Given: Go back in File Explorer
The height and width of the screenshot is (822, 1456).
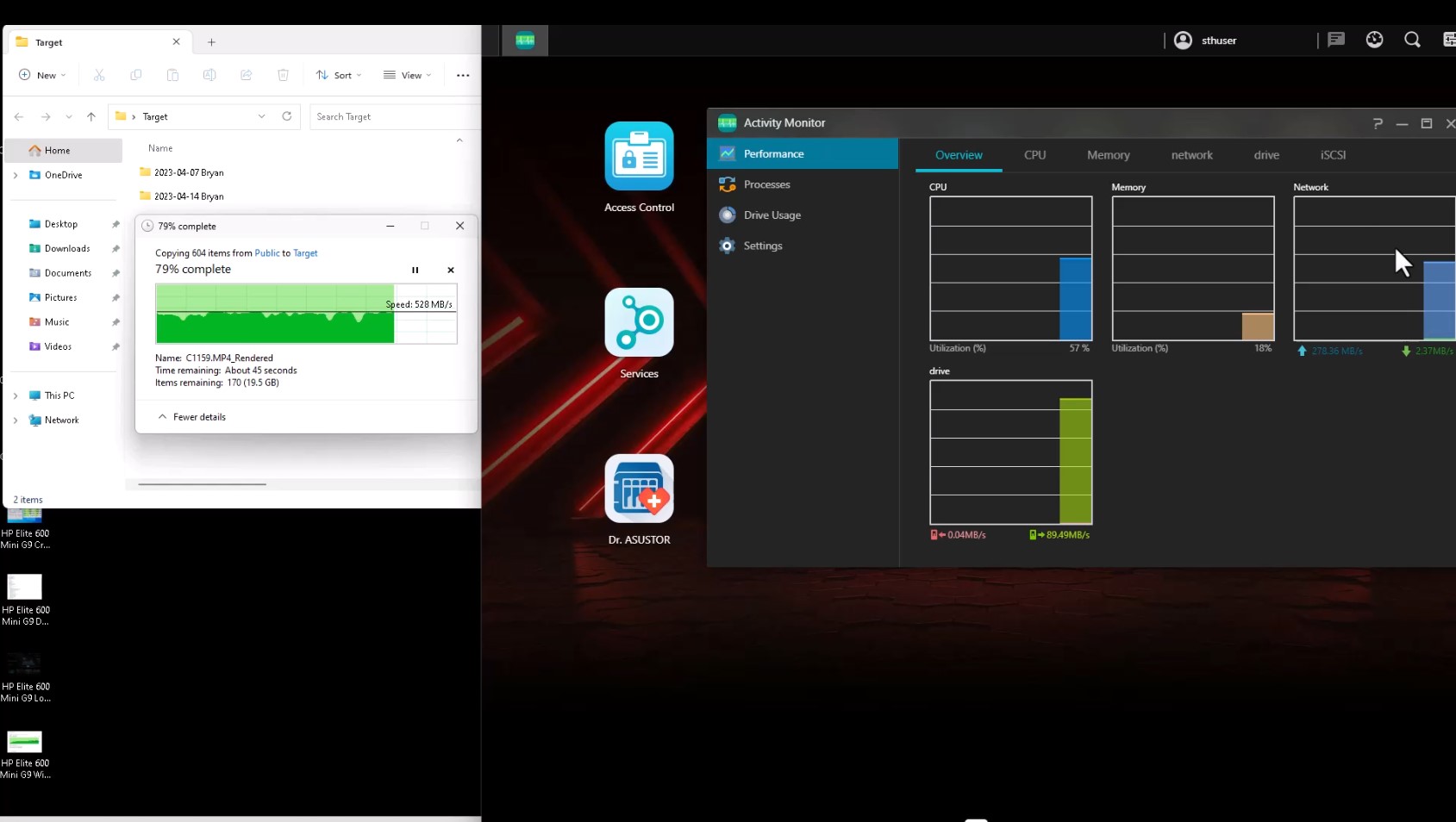Looking at the screenshot, I should (x=19, y=116).
